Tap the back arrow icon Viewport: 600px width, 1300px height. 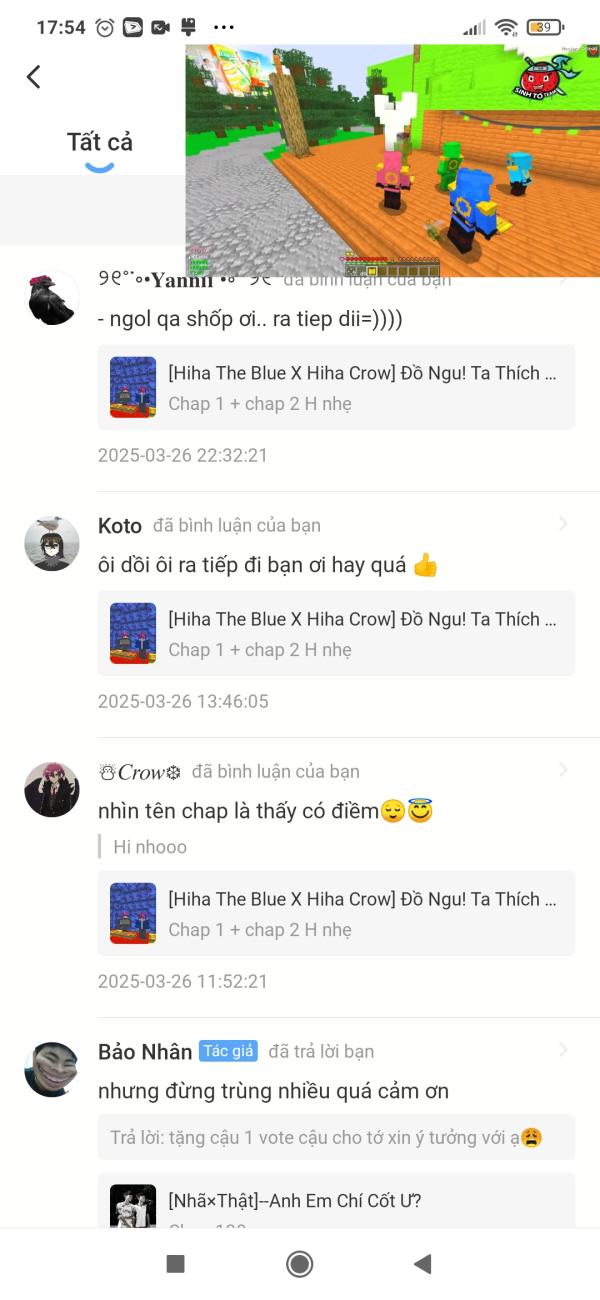[34, 76]
